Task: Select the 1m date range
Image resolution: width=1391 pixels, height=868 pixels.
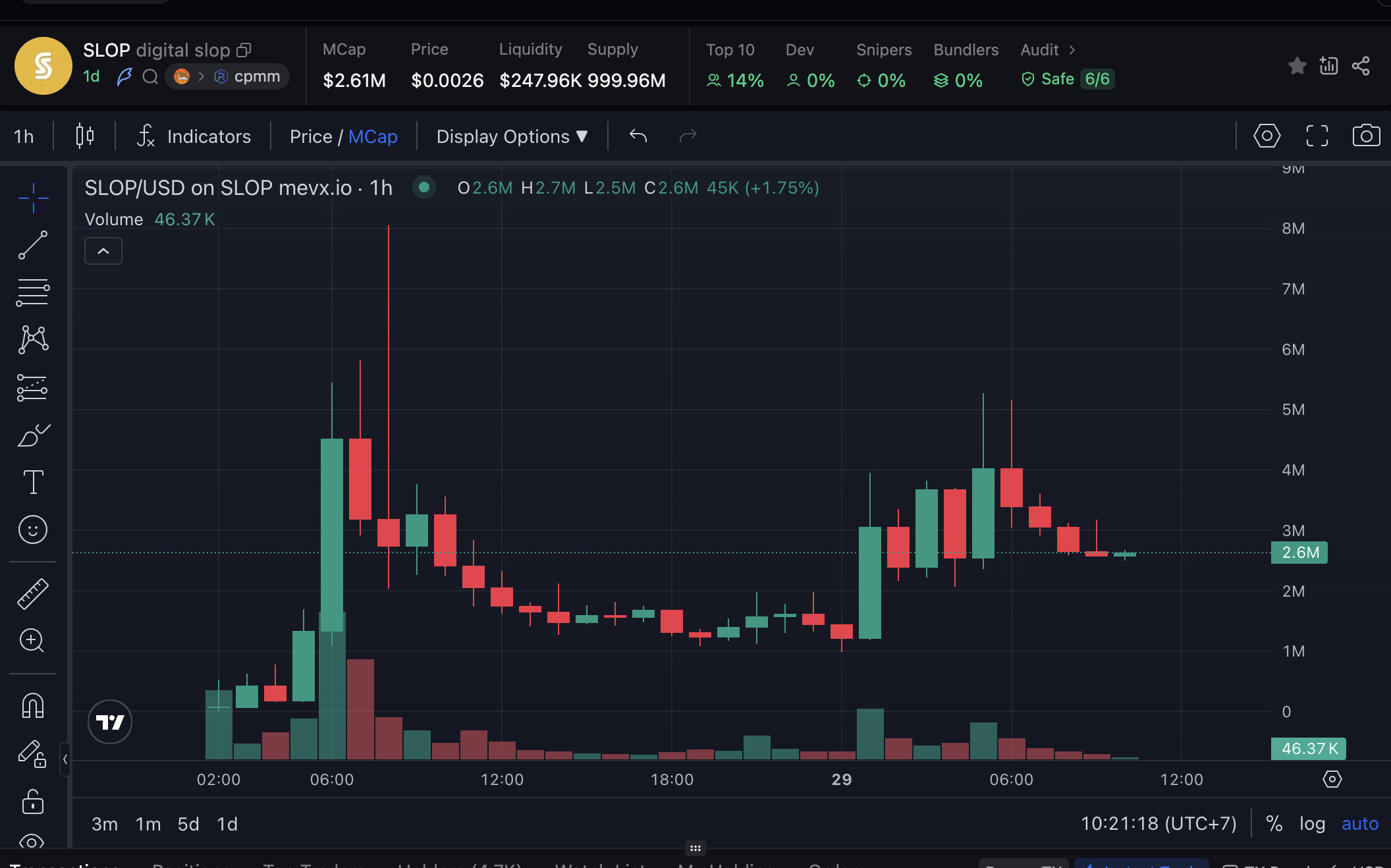Action: (x=148, y=824)
